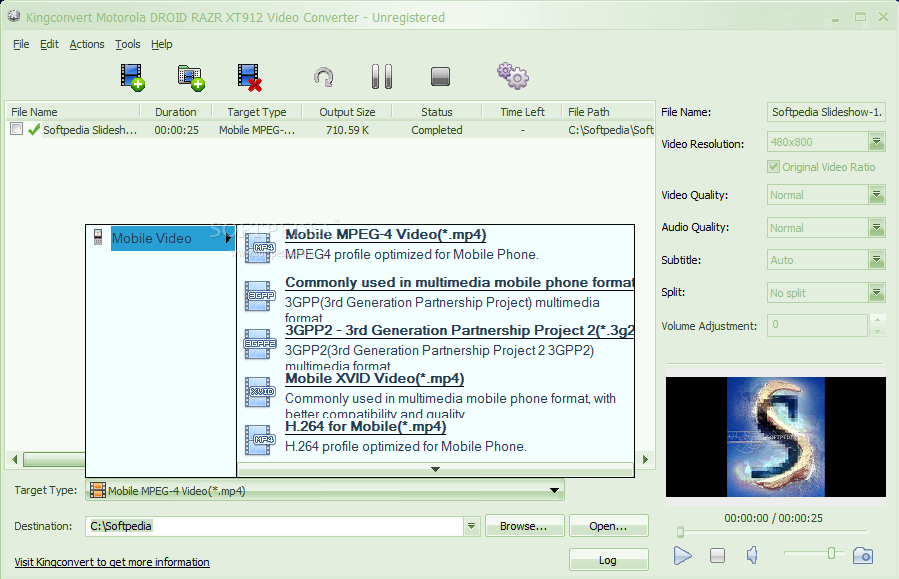Visit Kingconvert to get more information link

coord(112,562)
